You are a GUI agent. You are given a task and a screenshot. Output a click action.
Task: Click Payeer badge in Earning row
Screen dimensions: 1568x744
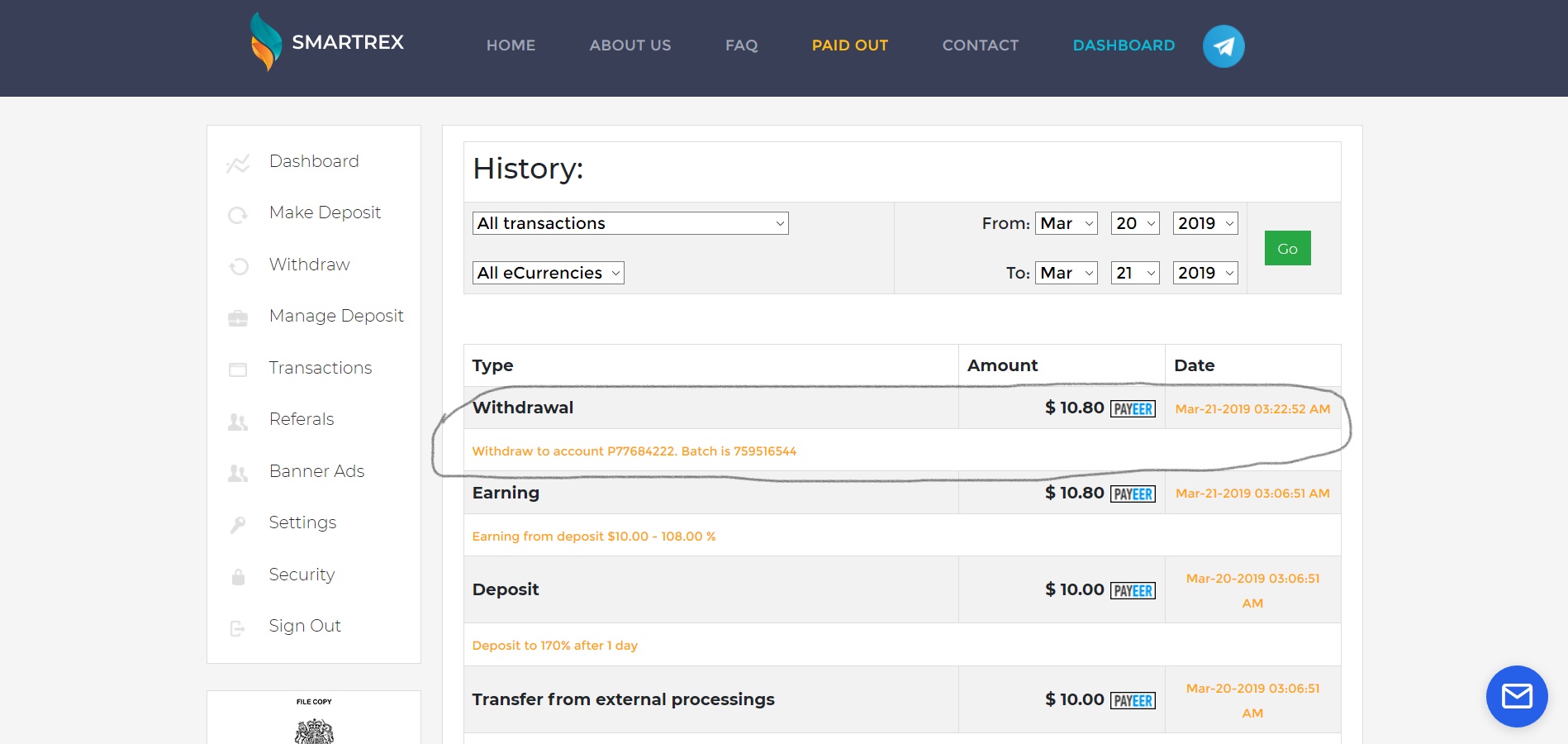(x=1133, y=494)
